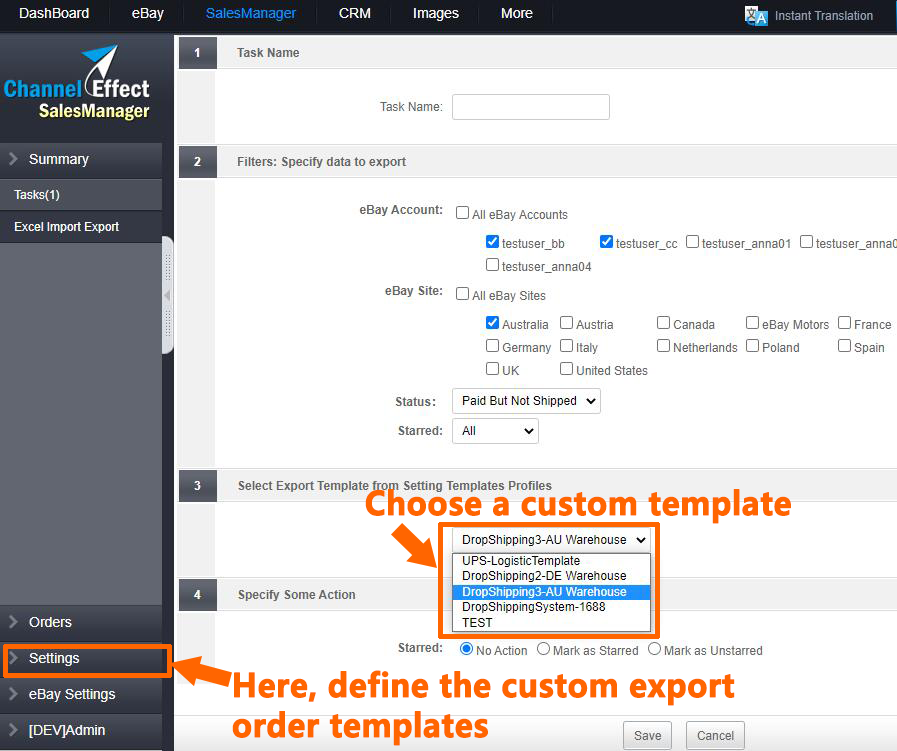Check the Italy site

[x=566, y=346]
